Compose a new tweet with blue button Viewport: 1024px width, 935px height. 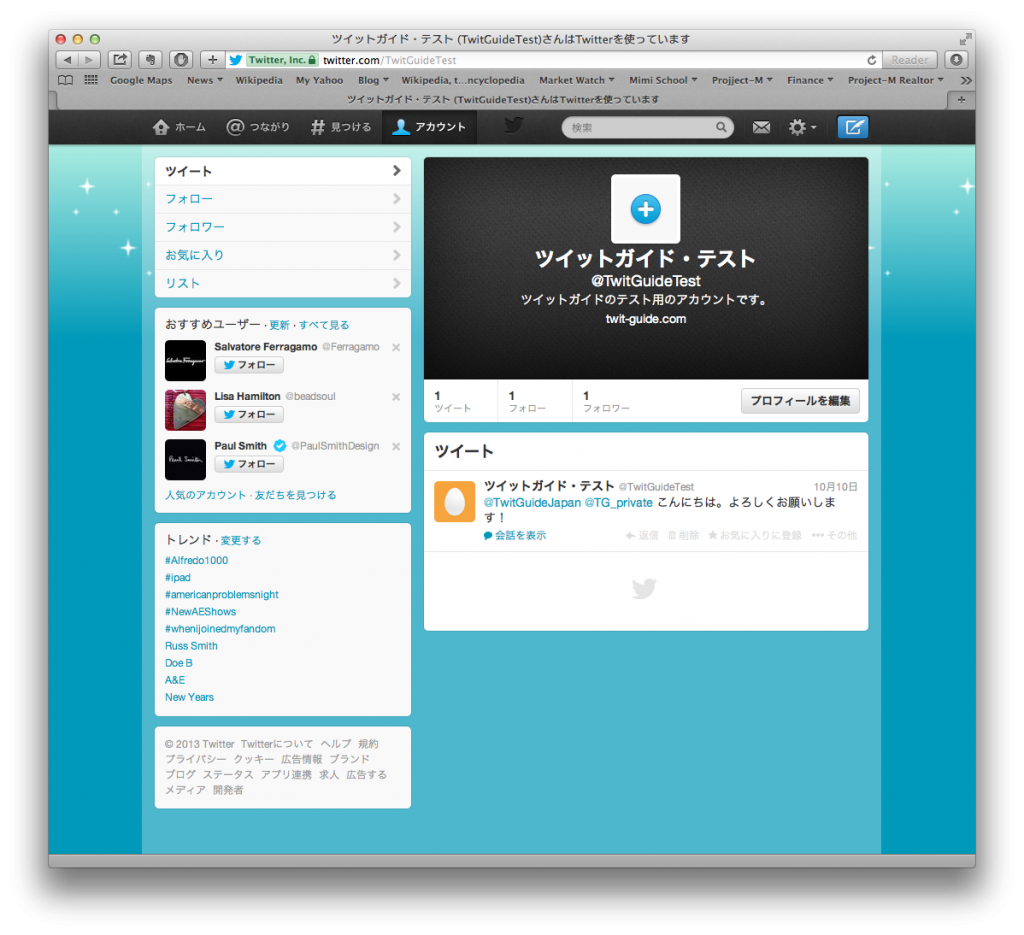pyautogui.click(x=853, y=127)
